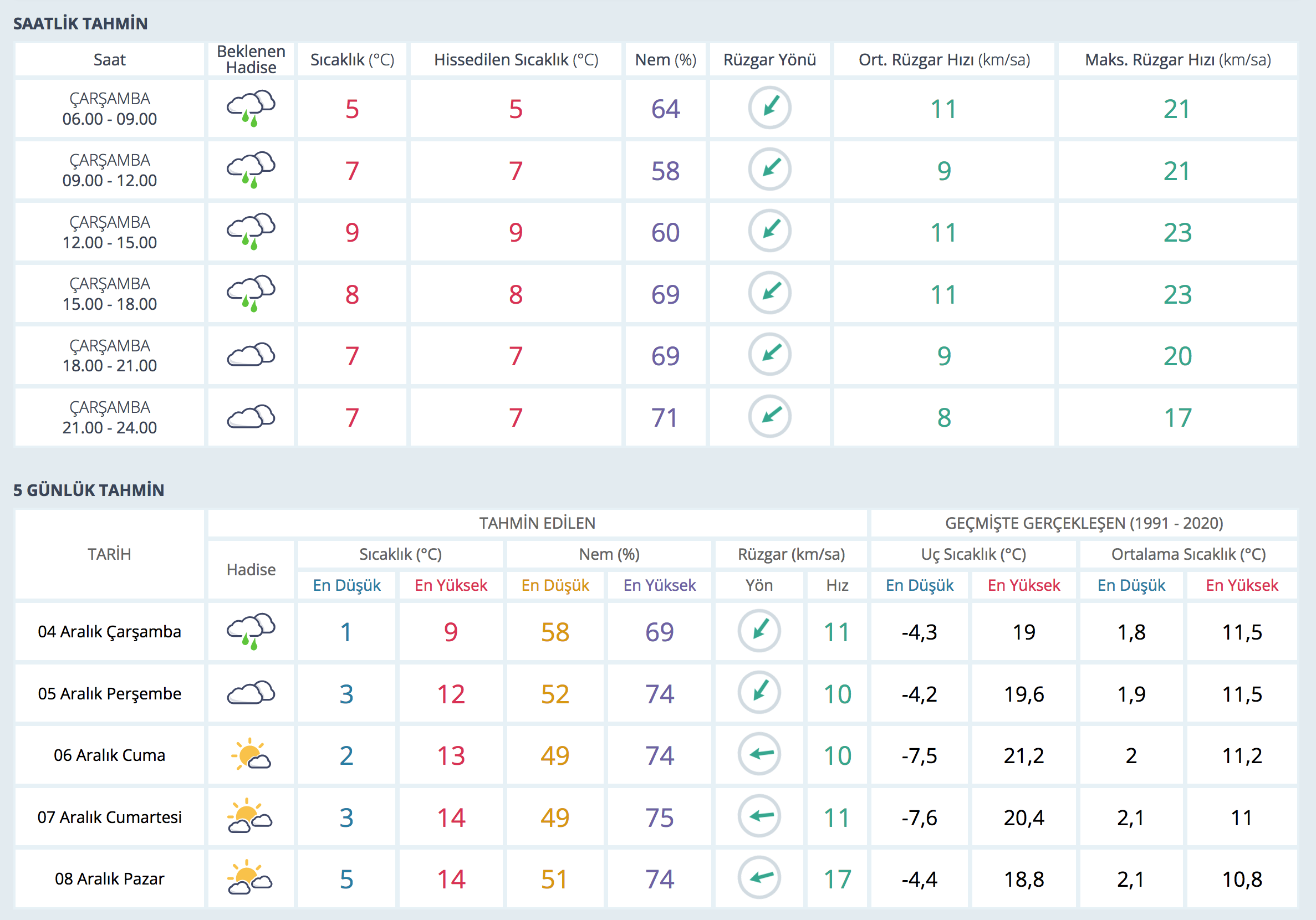The height and width of the screenshot is (920, 1316).
Task: Click sun-and-clouds icon for 07 Aralık Cumartesi
Action: click(x=251, y=816)
